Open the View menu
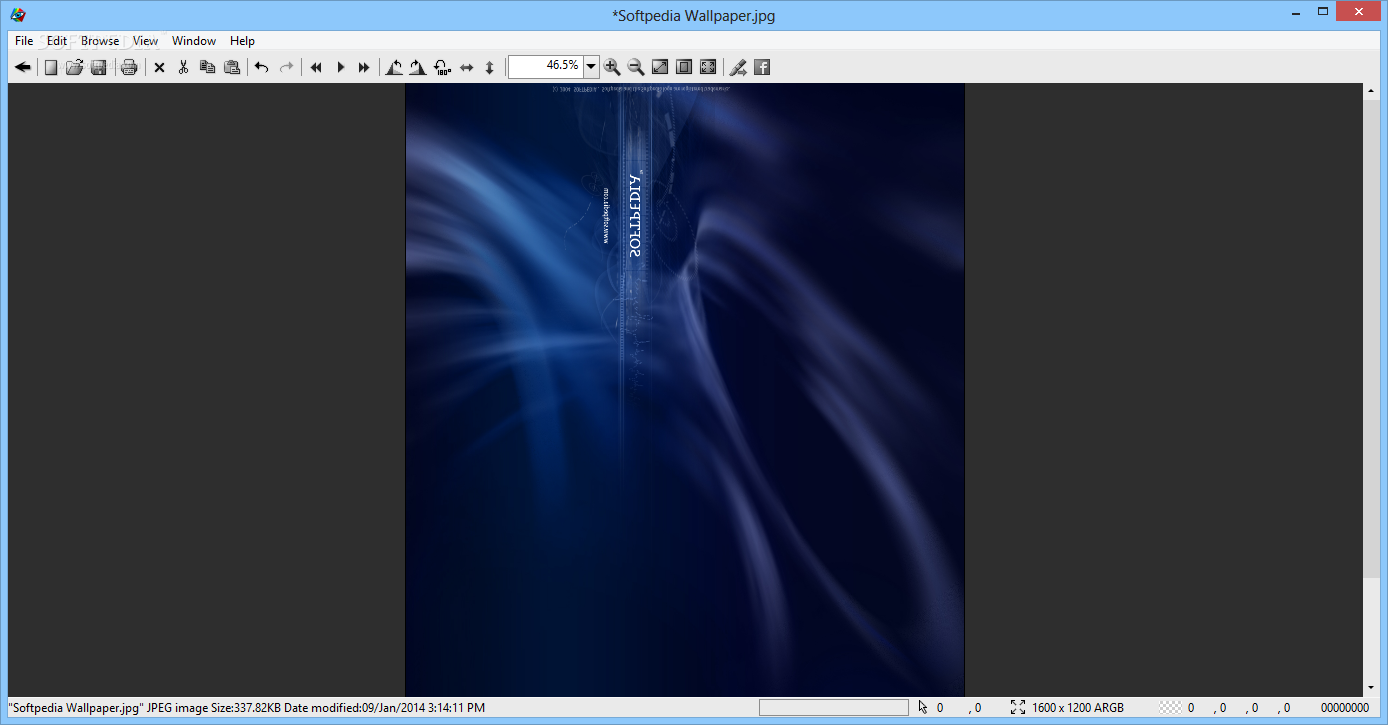 tap(146, 41)
